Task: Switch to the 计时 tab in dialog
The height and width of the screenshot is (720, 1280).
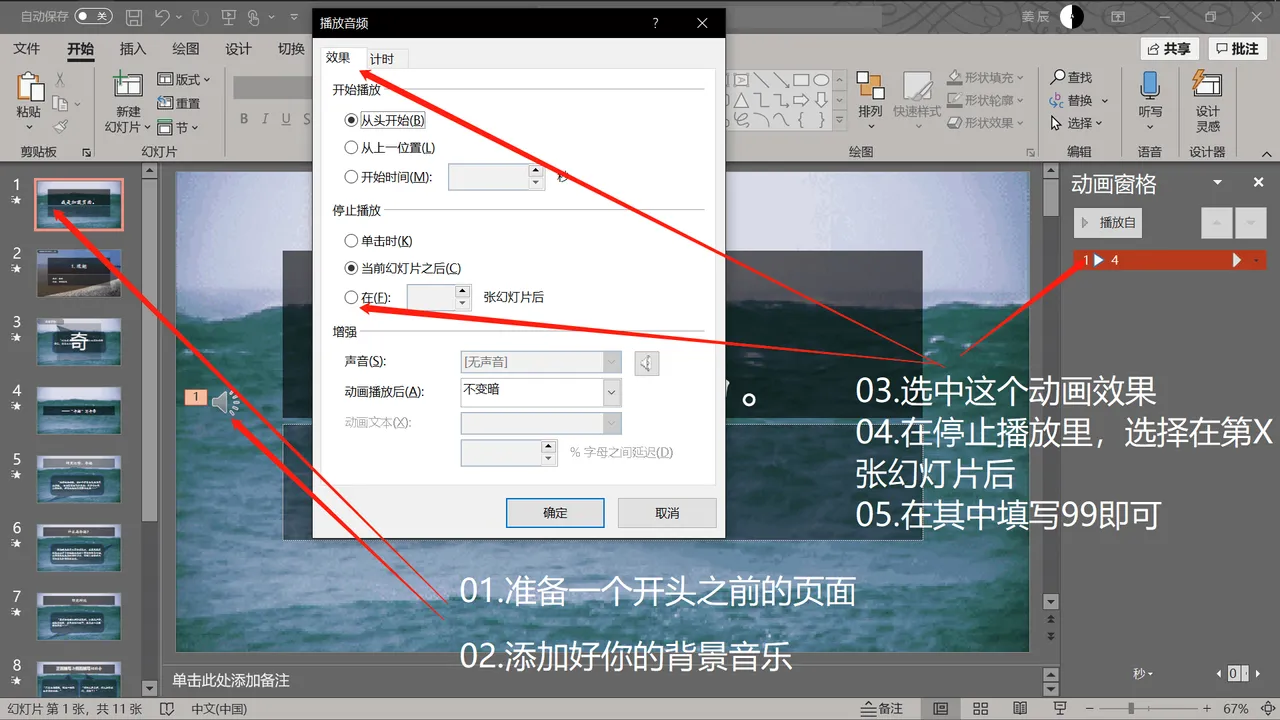Action: [x=382, y=60]
